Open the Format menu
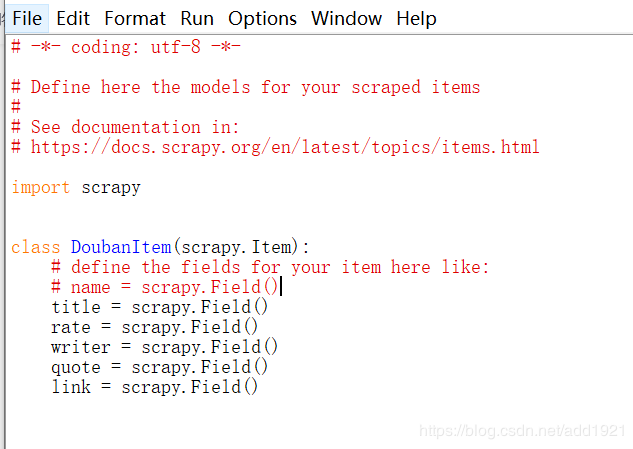 (x=135, y=19)
